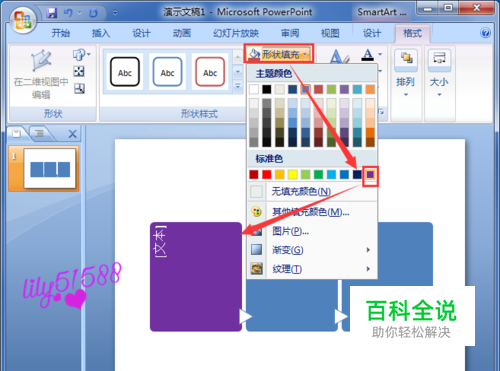Click the Office button logo
The height and width of the screenshot is (371, 500).
click(23, 20)
